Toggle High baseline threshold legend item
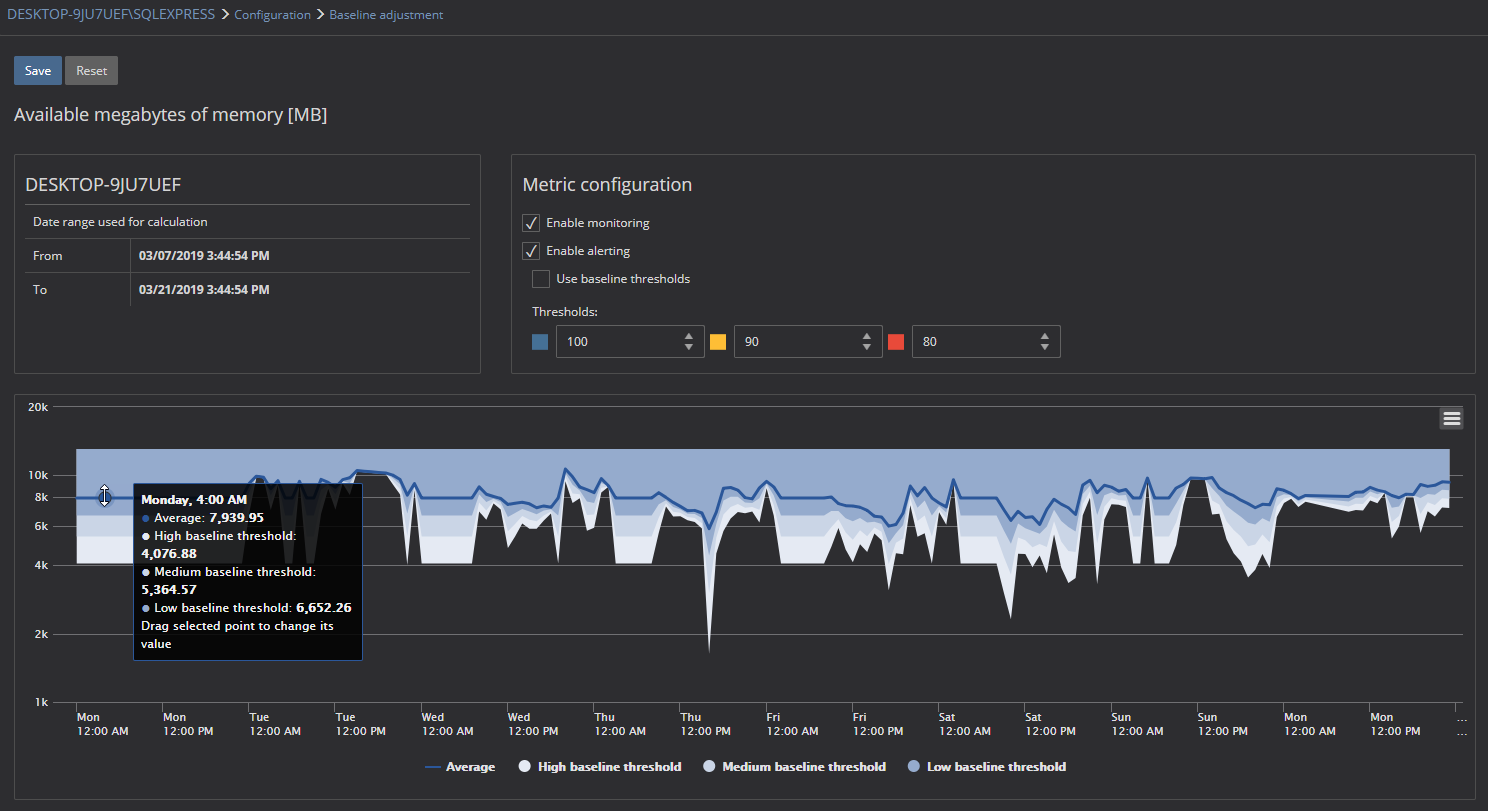 pyautogui.click(x=599, y=767)
